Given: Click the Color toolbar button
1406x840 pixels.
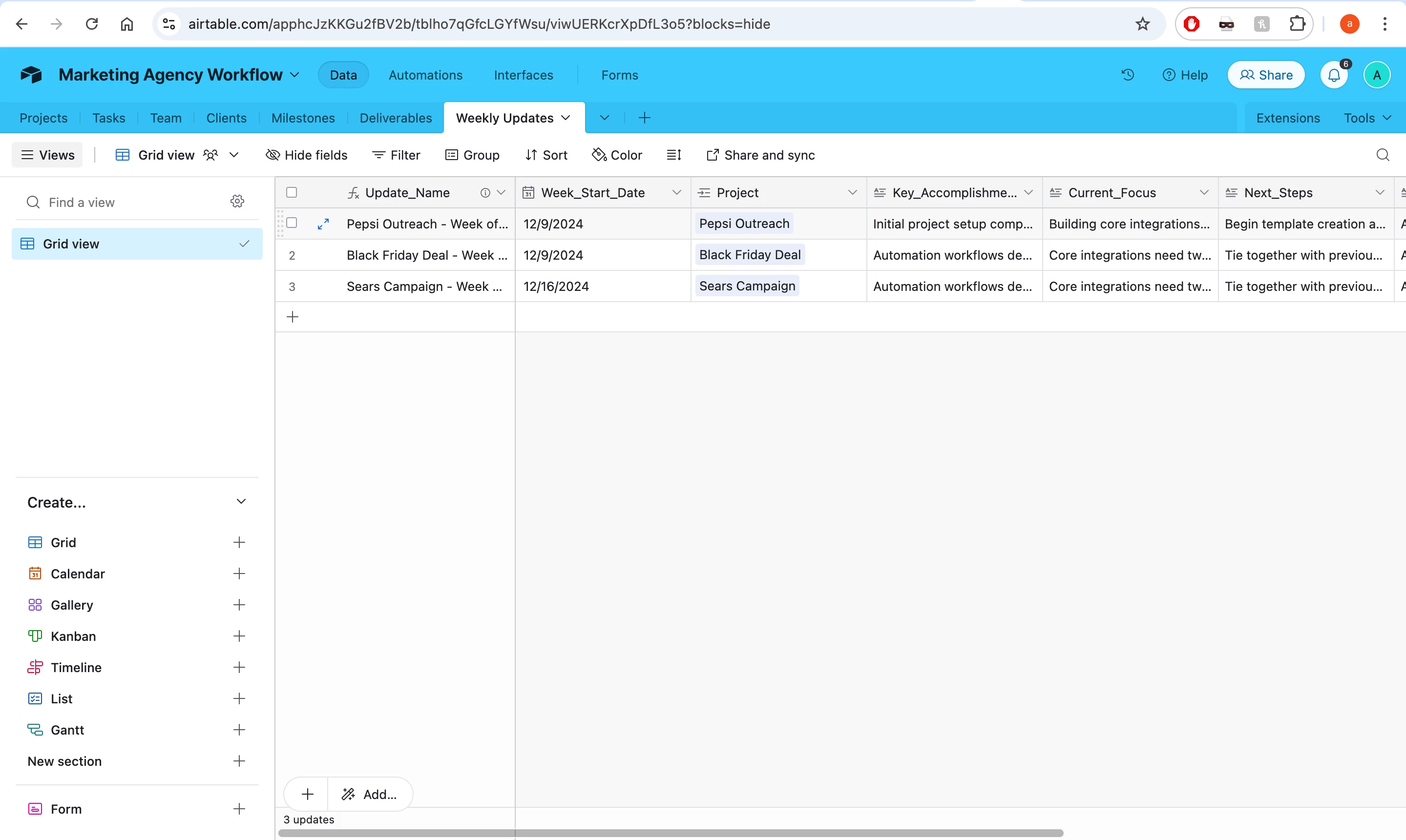Looking at the screenshot, I should point(617,155).
